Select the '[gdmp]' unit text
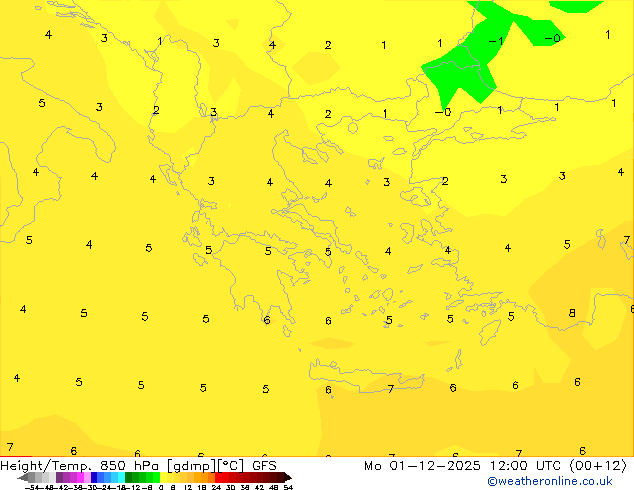The height and width of the screenshot is (490, 634). tap(192, 466)
